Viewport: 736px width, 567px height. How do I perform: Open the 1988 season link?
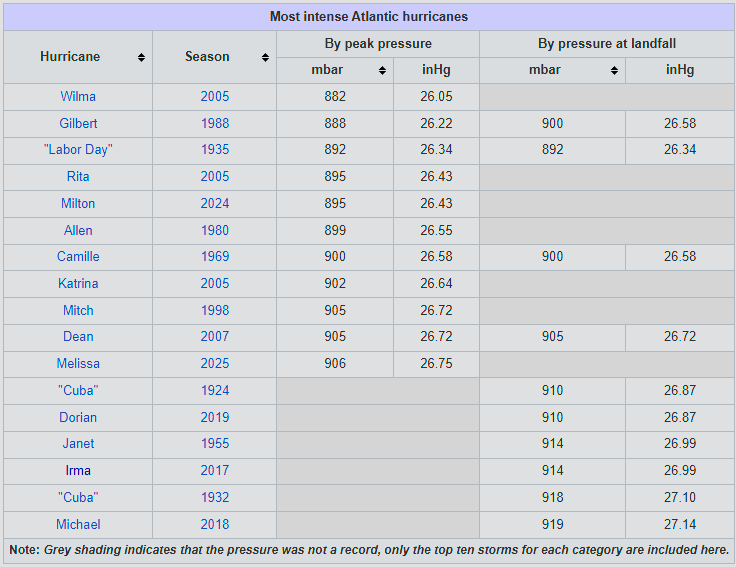click(x=214, y=123)
